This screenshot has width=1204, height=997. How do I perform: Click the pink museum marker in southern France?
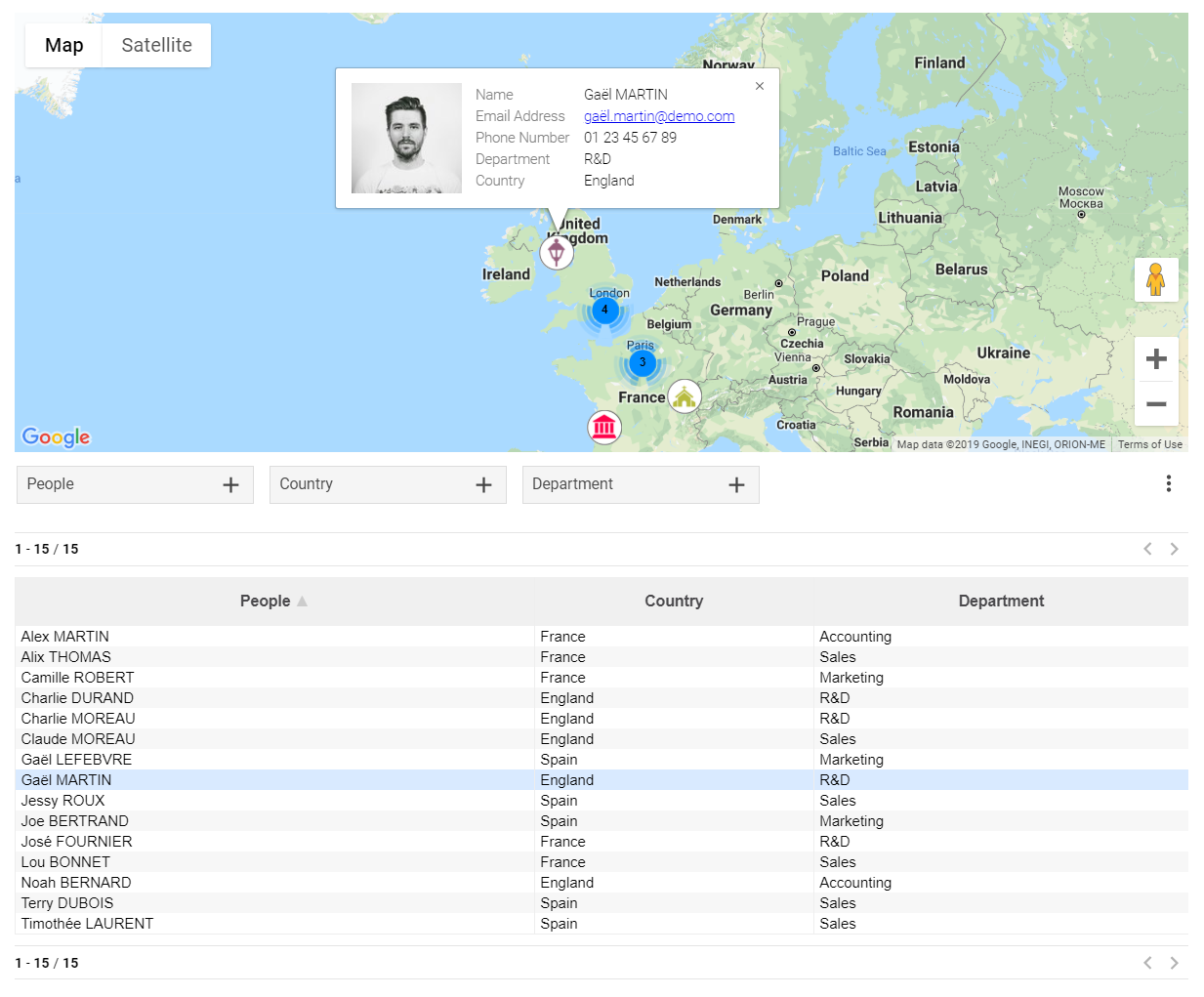click(x=604, y=427)
